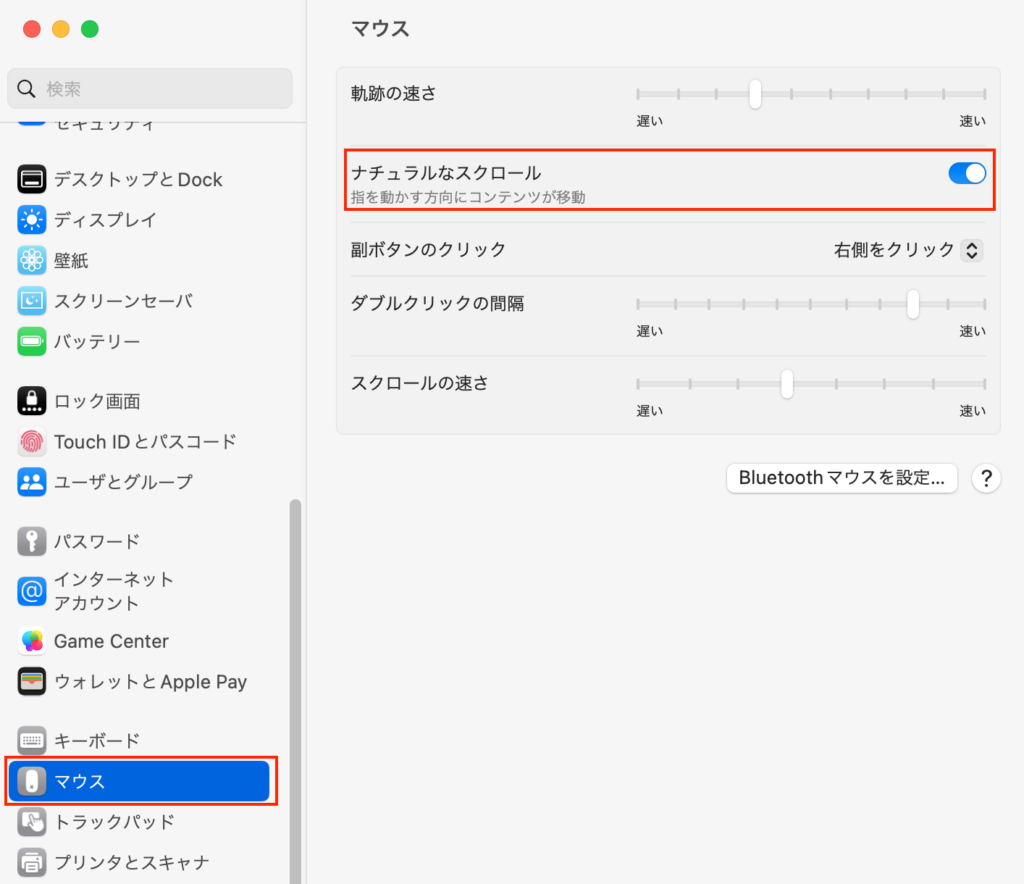
Task: Minimize window with yellow button
Action: pos(61,29)
